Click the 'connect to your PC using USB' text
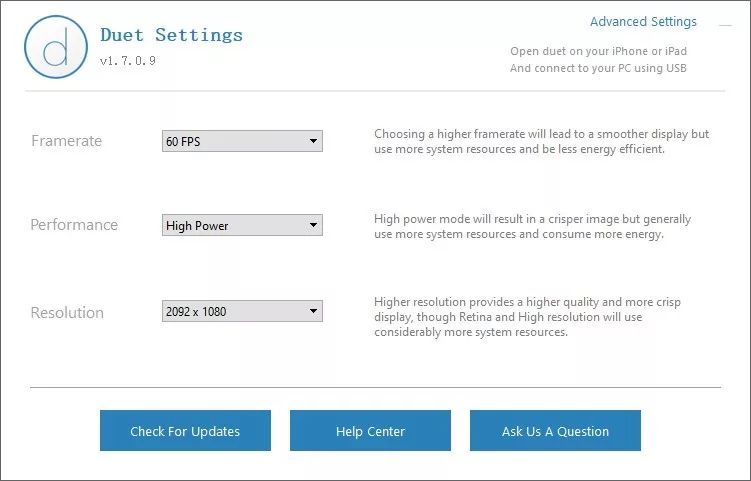751x481 pixels. tap(598, 68)
